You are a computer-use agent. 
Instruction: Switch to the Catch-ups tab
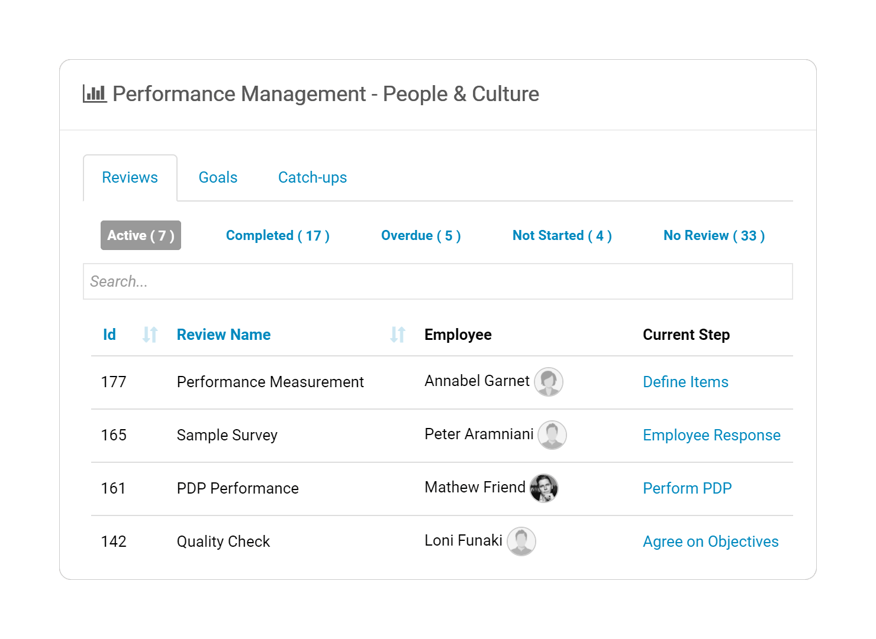click(312, 178)
